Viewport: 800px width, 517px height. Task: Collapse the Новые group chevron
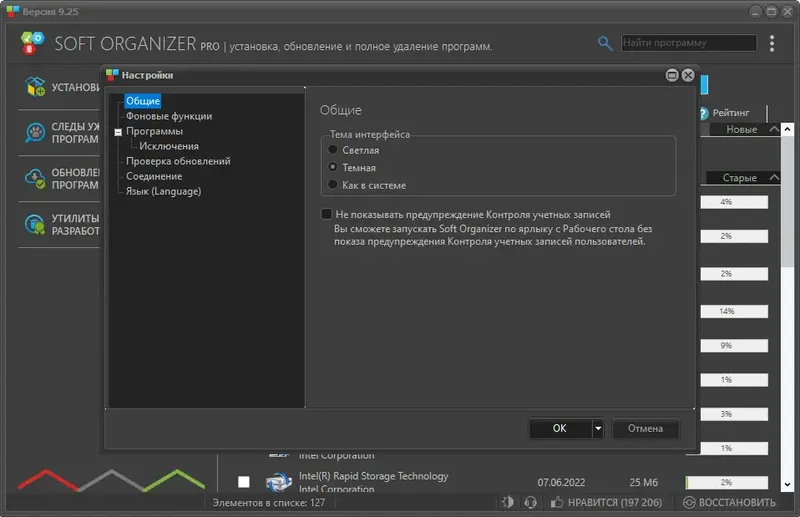coord(773,129)
